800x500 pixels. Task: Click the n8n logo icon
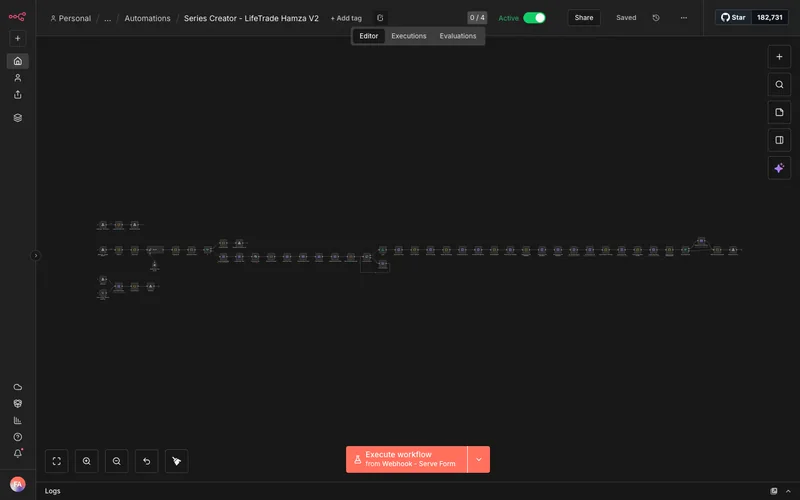point(17,17)
